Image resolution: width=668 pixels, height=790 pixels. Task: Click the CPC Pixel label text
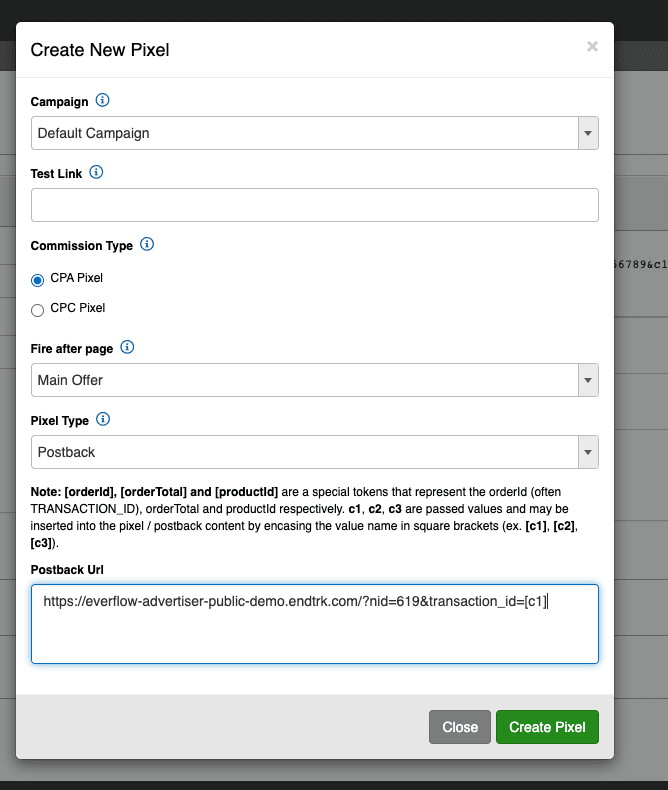tap(78, 308)
